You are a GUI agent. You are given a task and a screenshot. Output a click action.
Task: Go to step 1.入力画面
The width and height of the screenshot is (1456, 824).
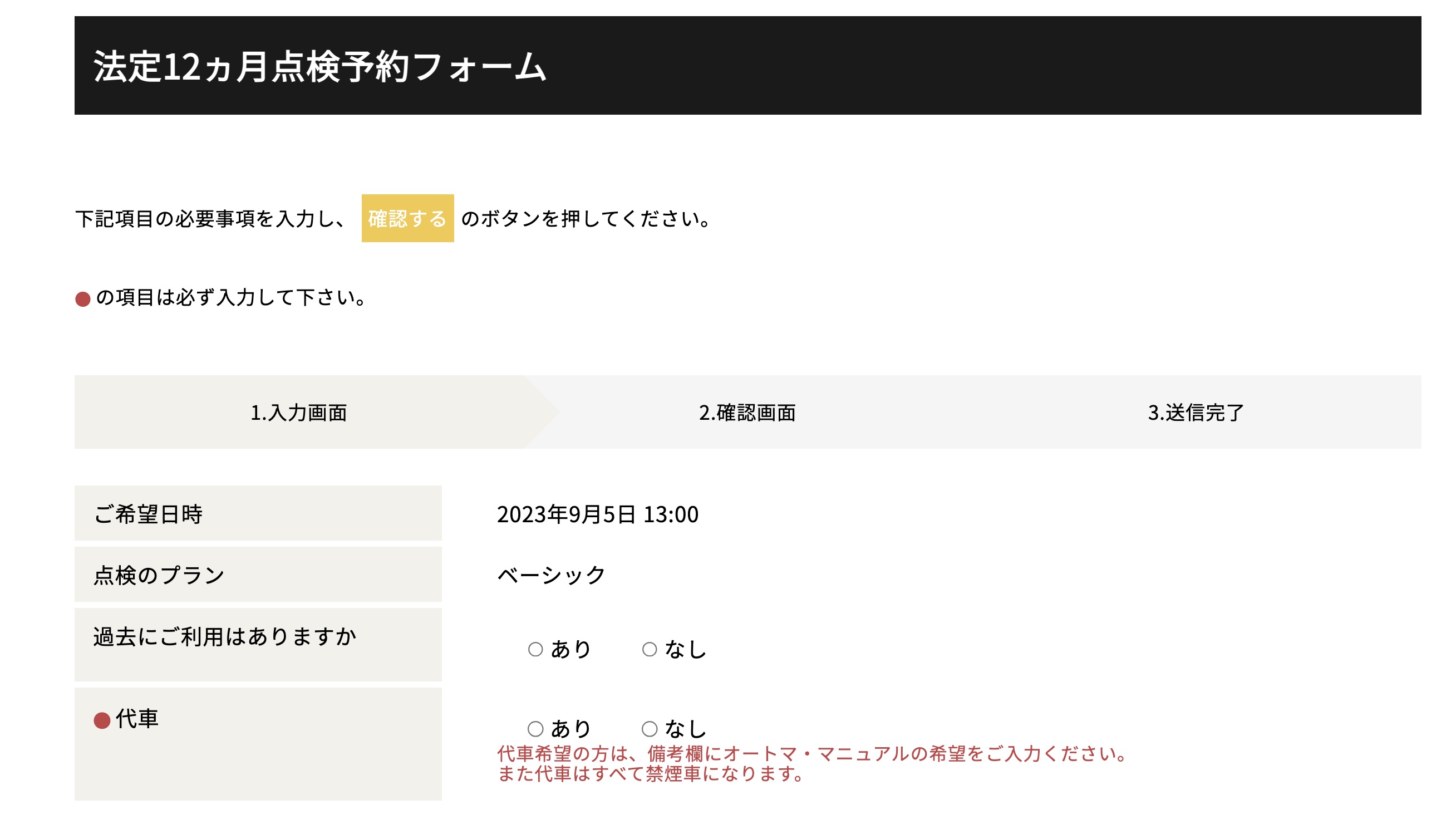(299, 413)
